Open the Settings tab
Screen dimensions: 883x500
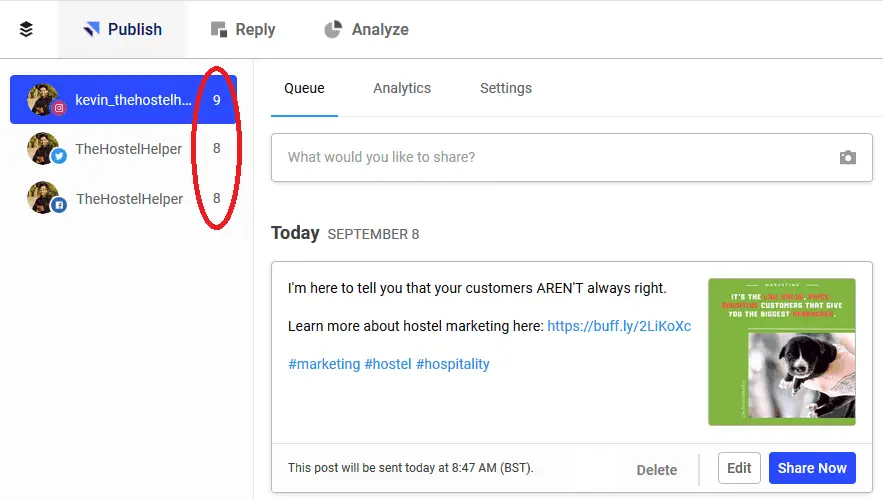click(506, 88)
